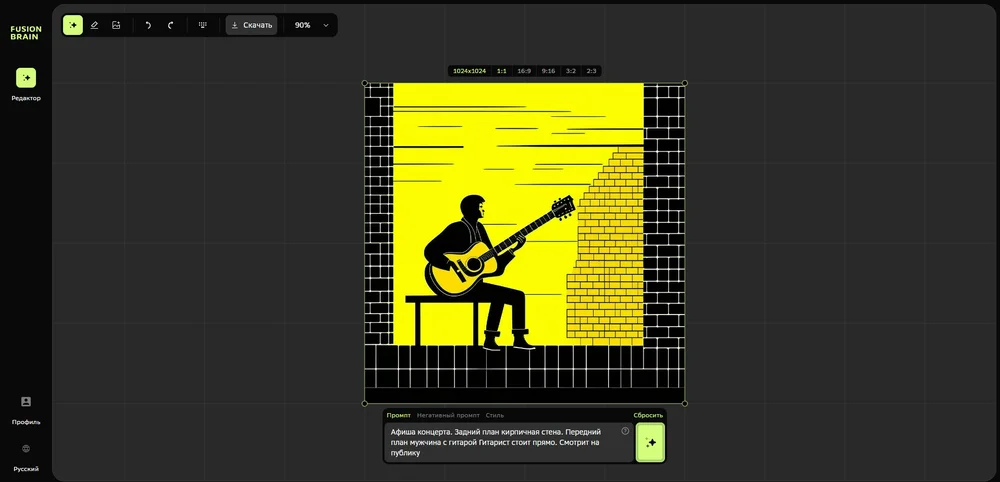Switch to the Негативный промпт tab
This screenshot has width=1000, height=482.
tap(448, 415)
